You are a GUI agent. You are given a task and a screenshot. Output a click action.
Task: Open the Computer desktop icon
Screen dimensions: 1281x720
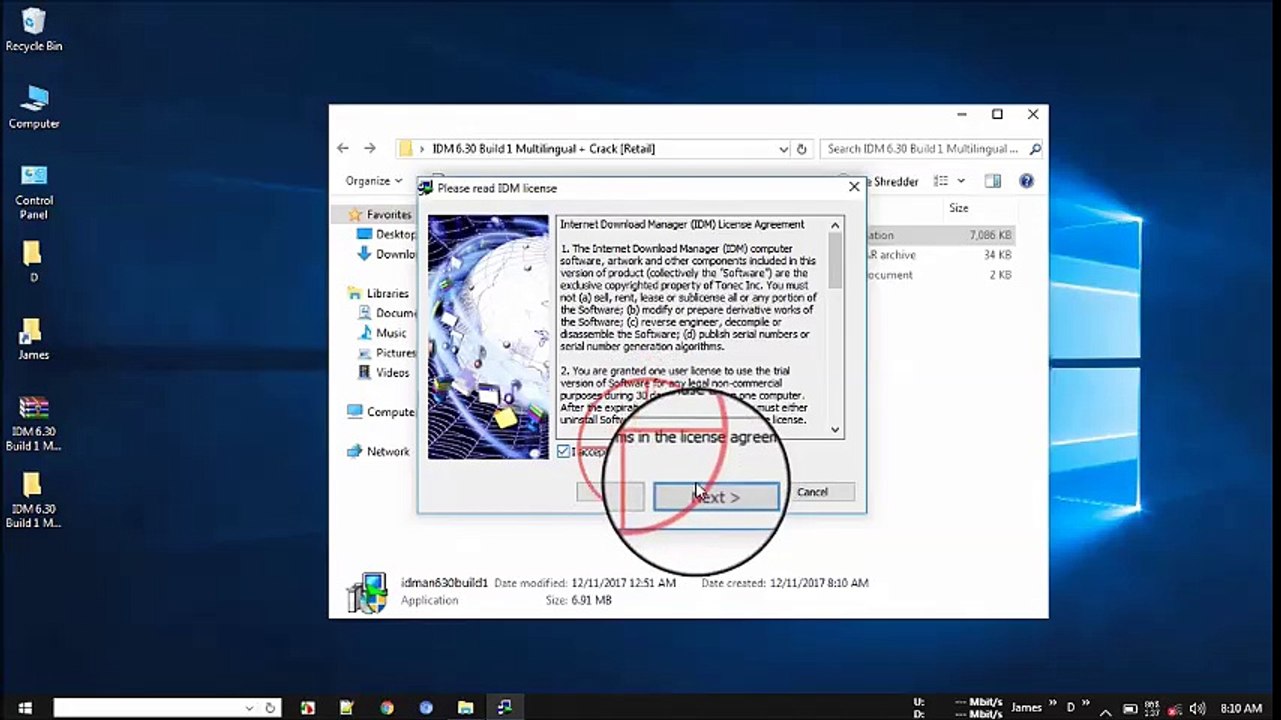[34, 108]
